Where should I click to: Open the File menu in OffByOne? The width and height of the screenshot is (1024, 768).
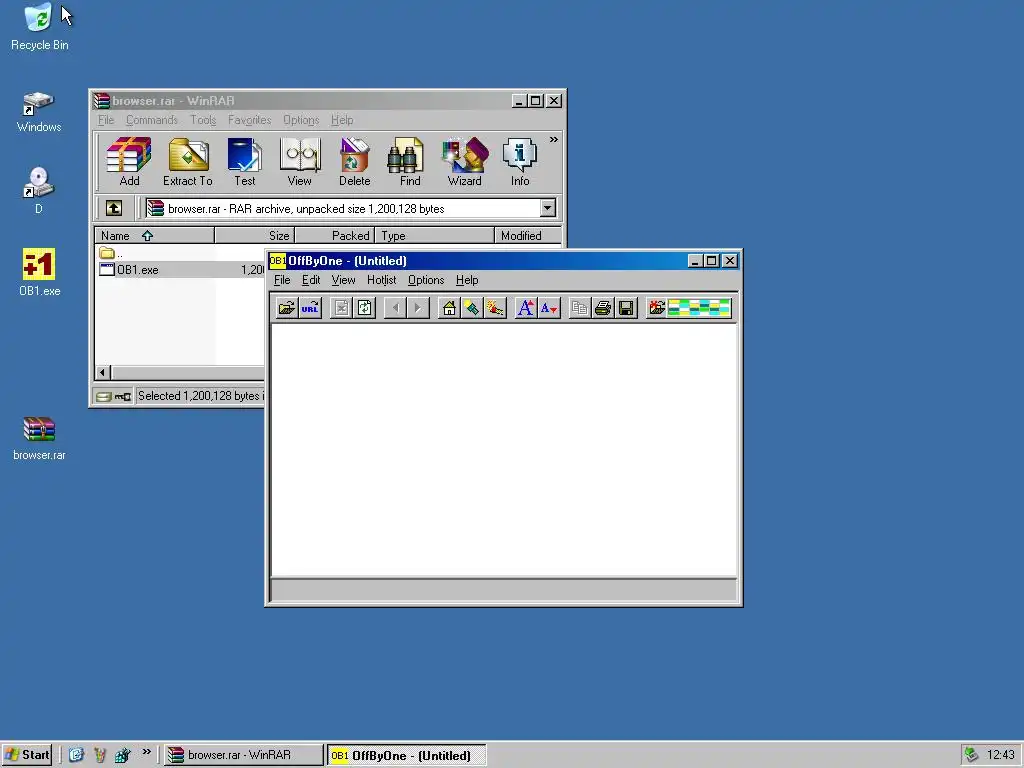(282, 280)
